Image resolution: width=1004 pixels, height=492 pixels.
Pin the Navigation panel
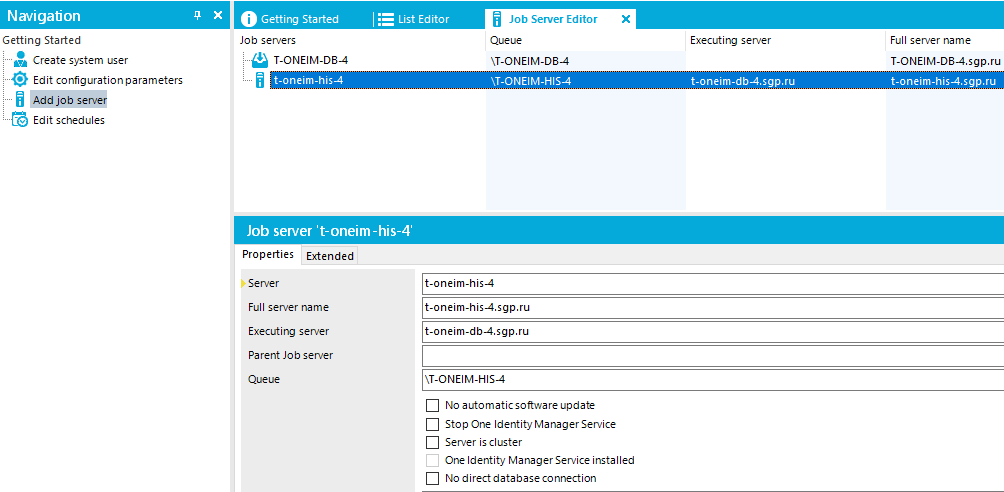tap(197, 16)
